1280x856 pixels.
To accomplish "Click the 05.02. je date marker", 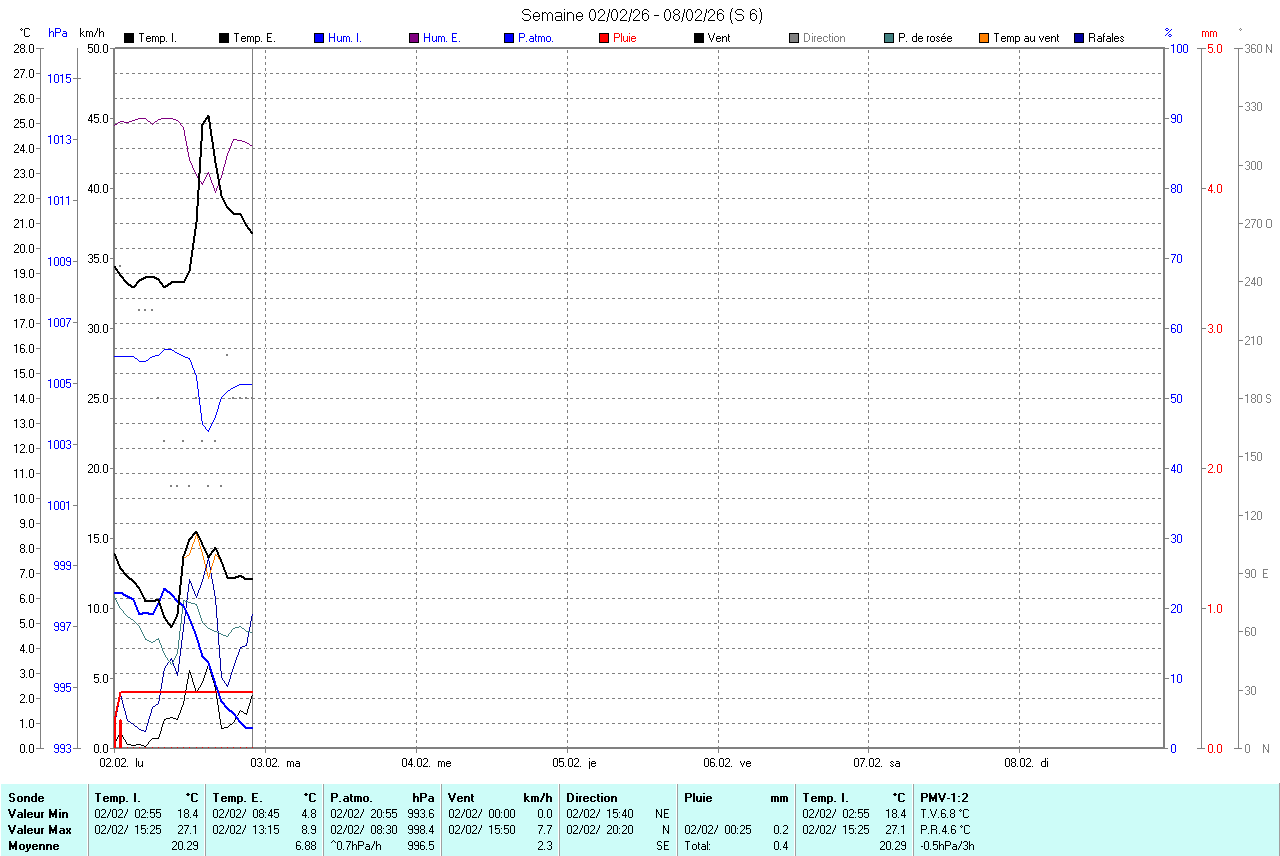I will (x=577, y=763).
